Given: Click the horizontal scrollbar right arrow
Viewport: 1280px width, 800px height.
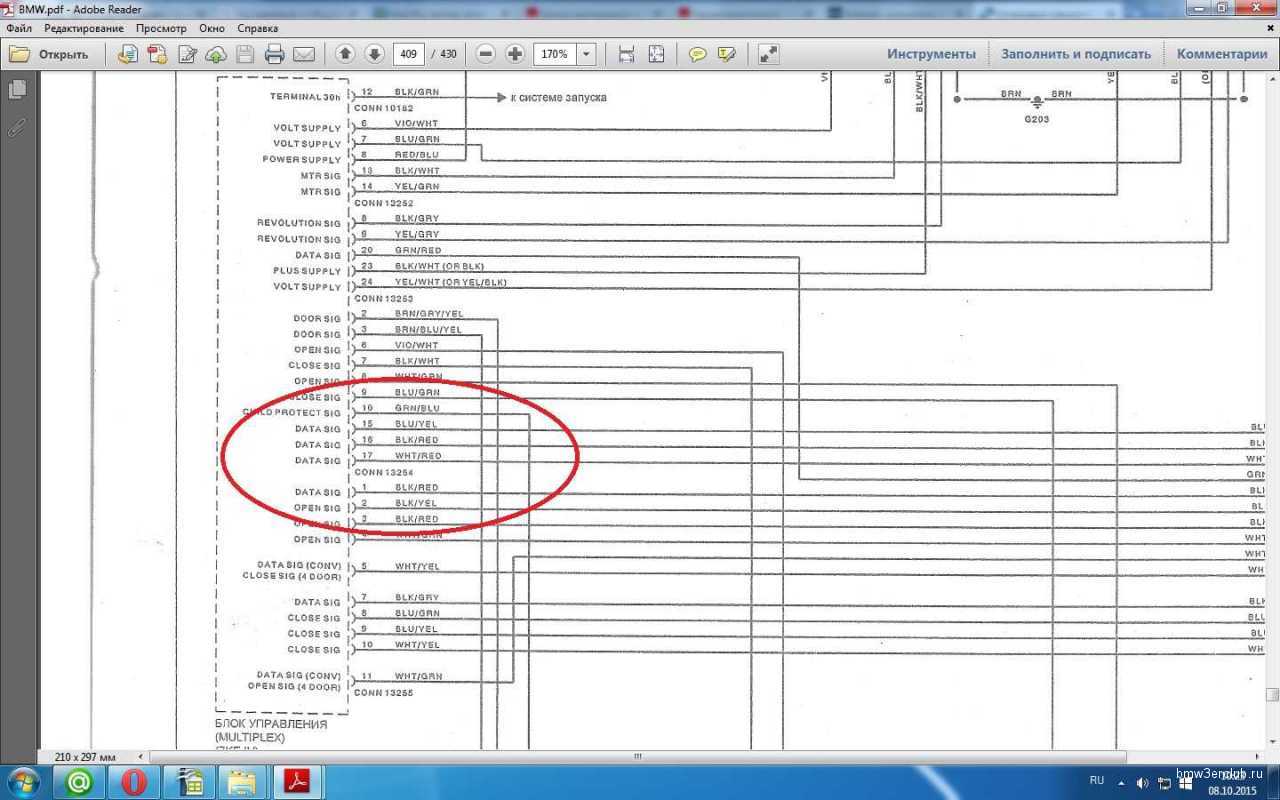Looking at the screenshot, I should pyautogui.click(x=1258, y=757).
